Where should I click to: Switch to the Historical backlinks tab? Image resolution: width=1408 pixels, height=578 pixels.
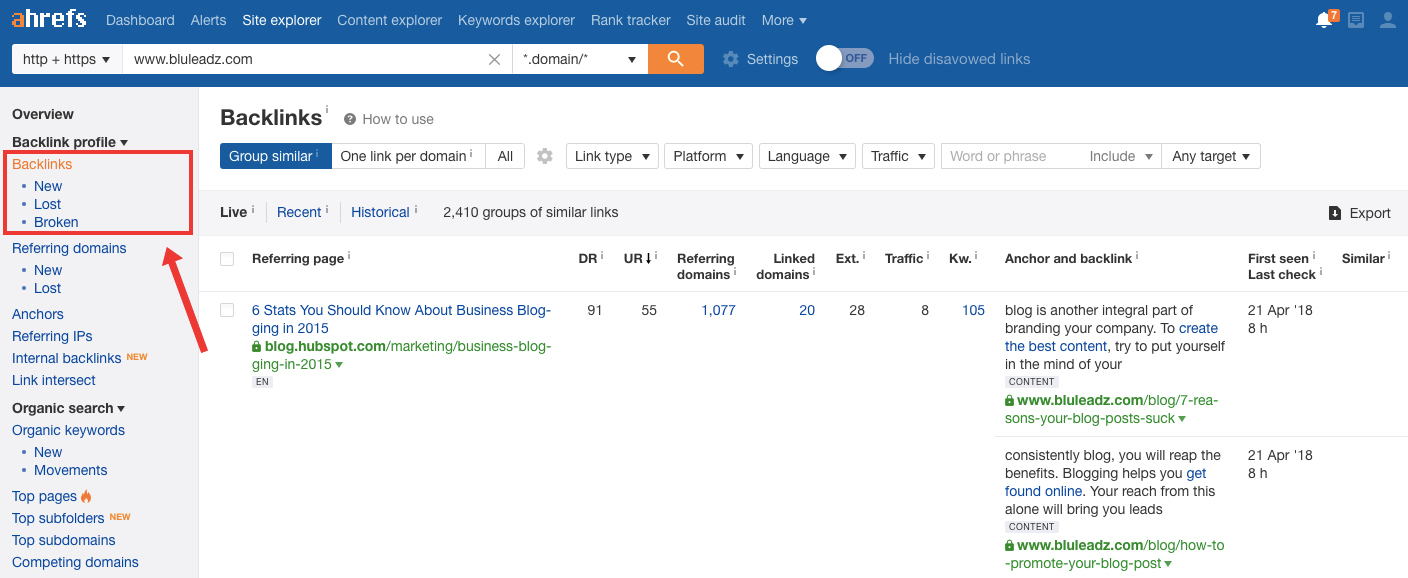point(381,212)
